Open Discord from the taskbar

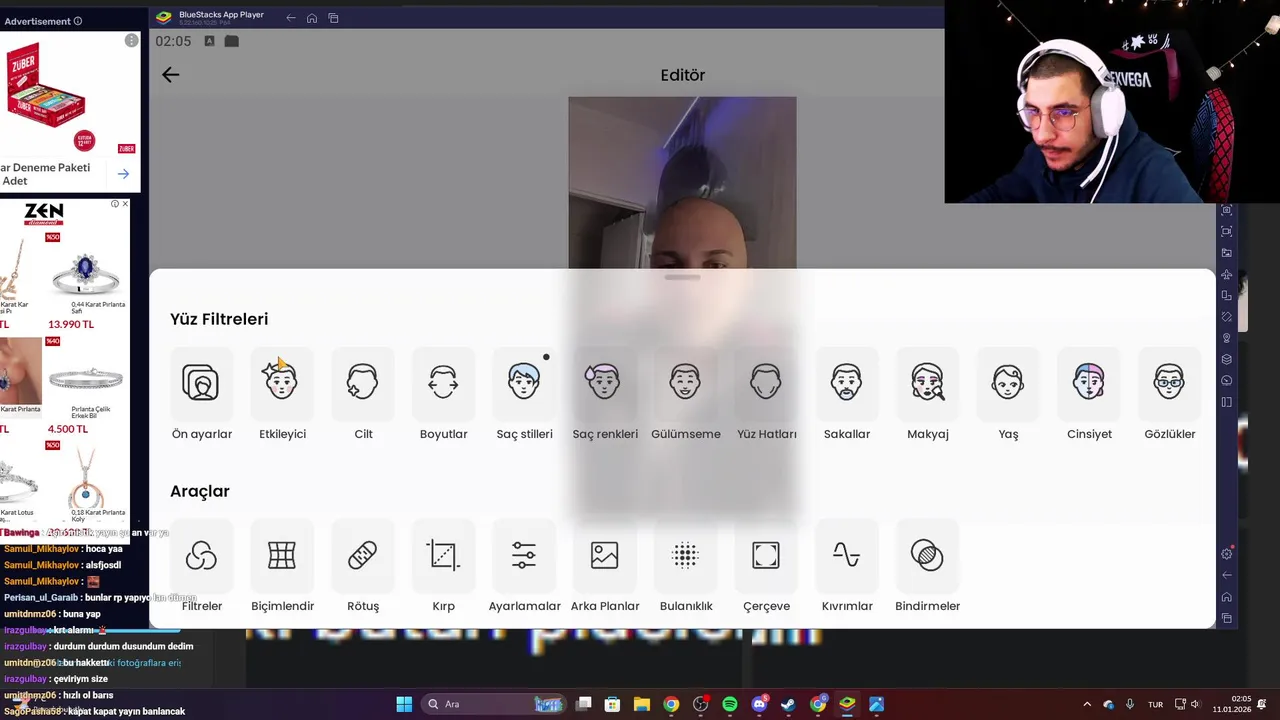[759, 704]
